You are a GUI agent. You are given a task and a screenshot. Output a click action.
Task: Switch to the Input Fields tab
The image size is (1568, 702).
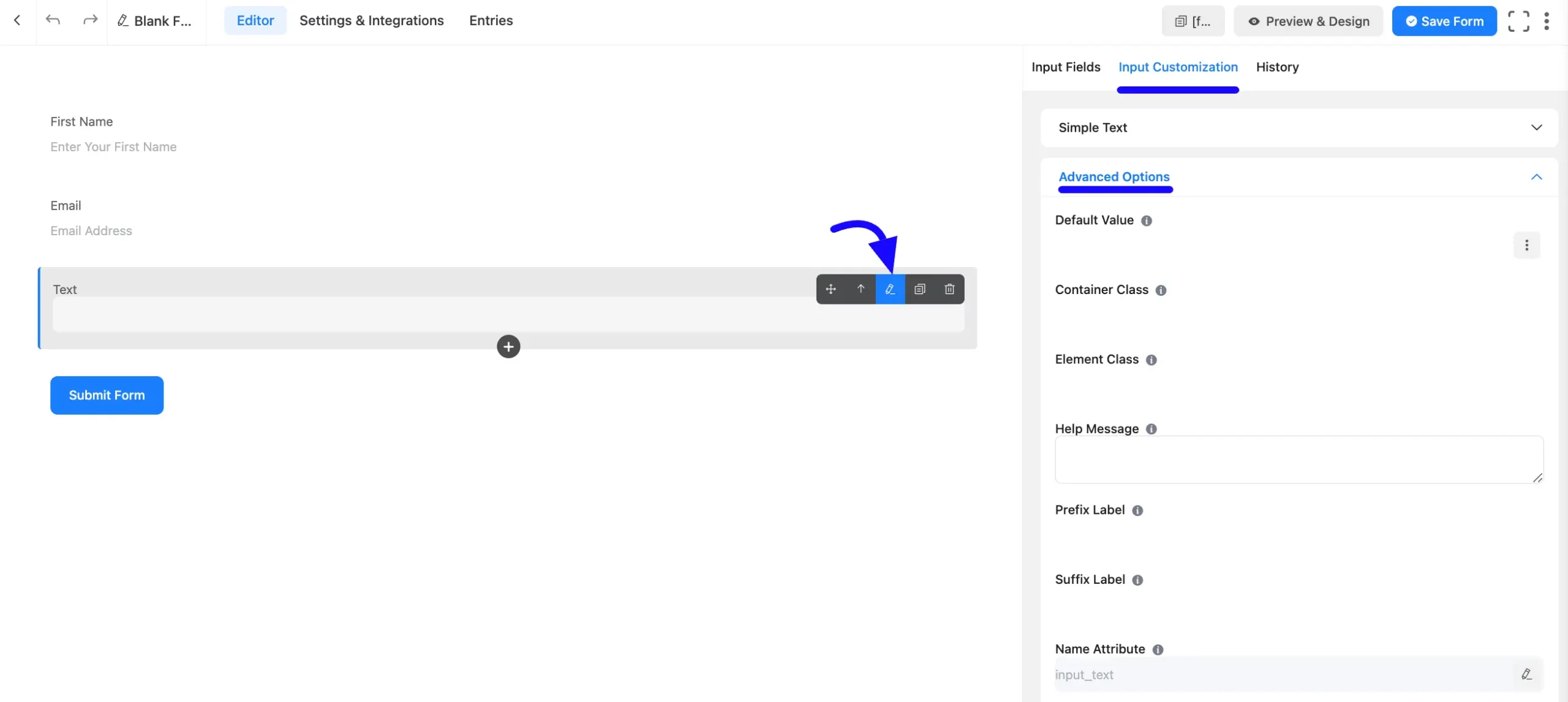(x=1065, y=67)
